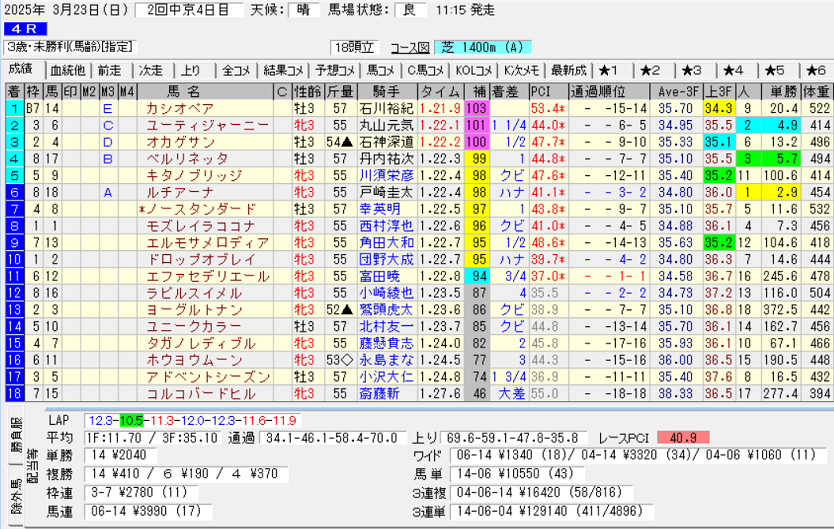Click the 上3F column header
Image resolution: width=834 pixels, height=529 pixels.
click(x=714, y=91)
